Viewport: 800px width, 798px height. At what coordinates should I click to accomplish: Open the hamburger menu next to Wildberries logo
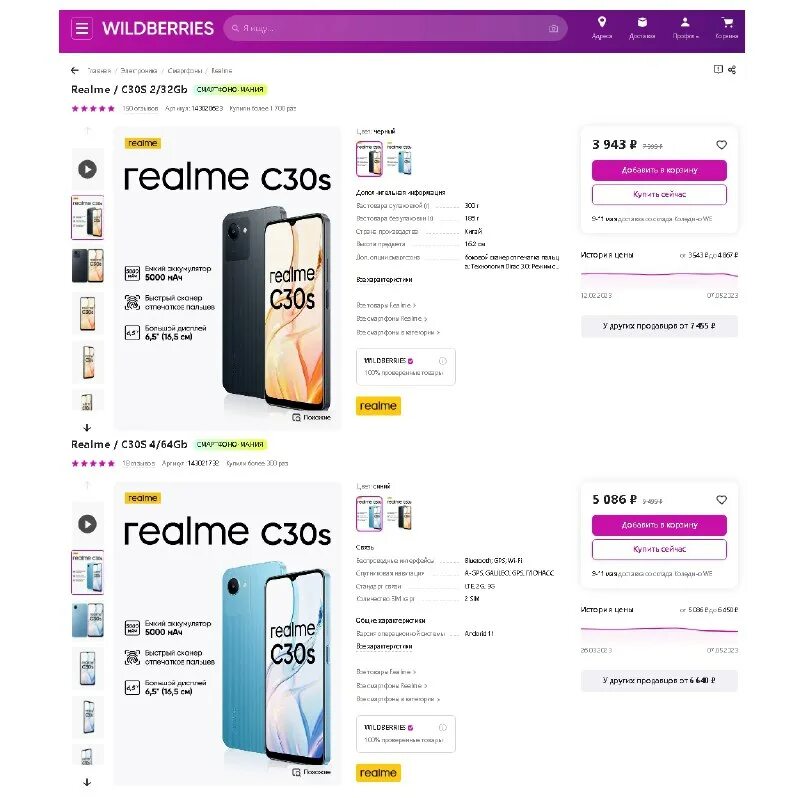click(82, 29)
